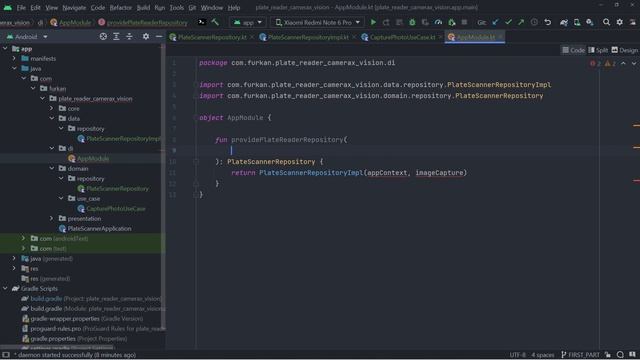Select CapturePhotoUseCase file in tree
640x360 pixels.
[116, 209]
